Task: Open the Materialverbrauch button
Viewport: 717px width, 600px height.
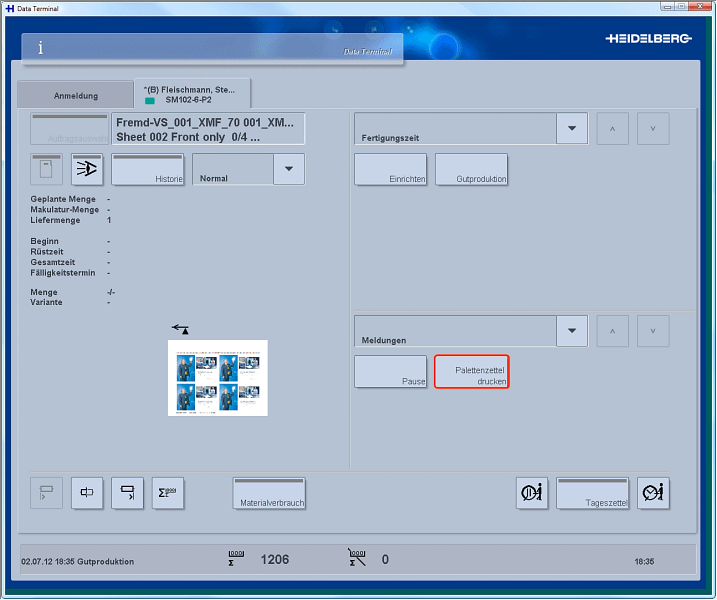Action: pos(268,493)
